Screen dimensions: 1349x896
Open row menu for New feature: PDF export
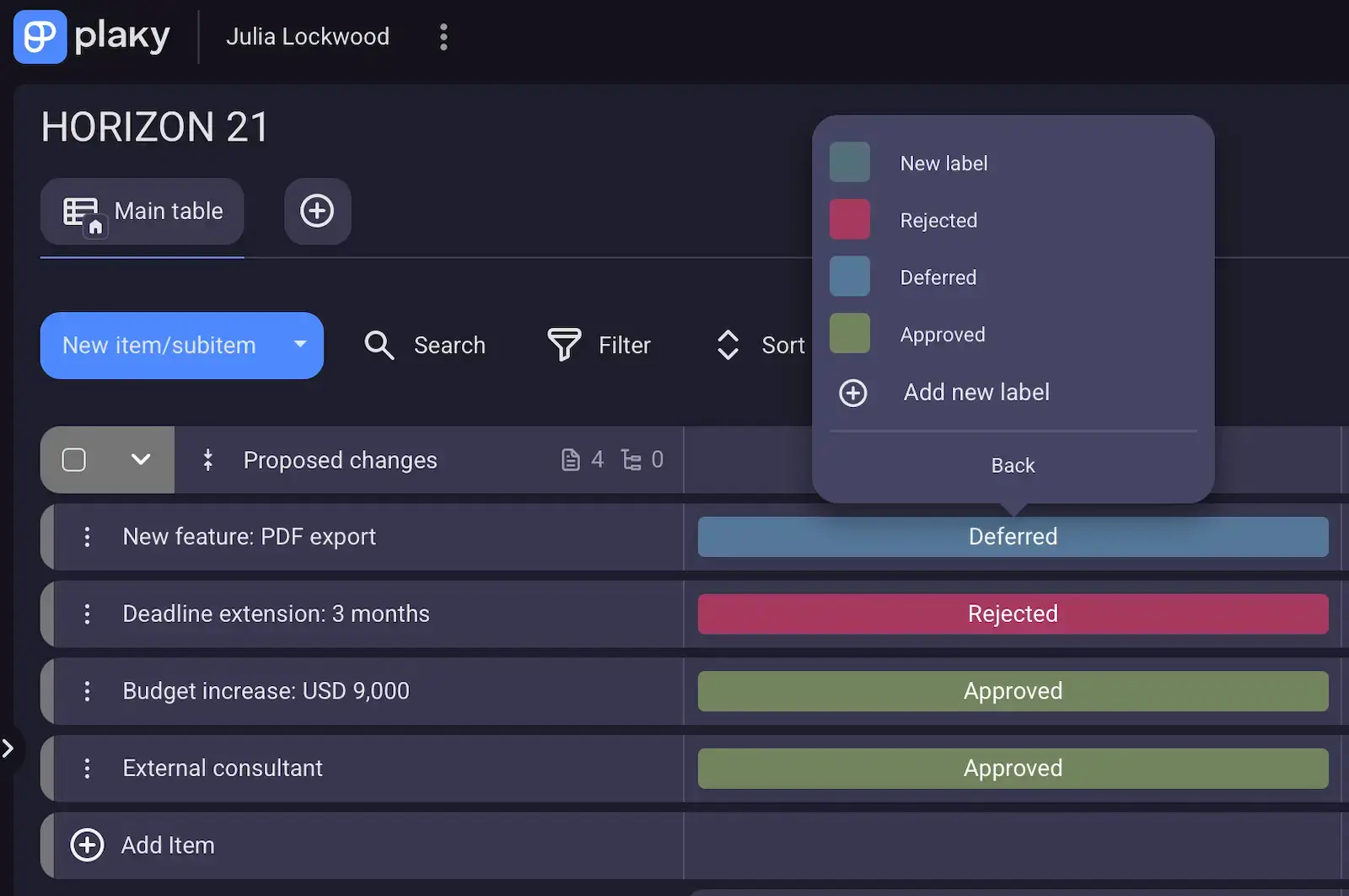click(87, 537)
